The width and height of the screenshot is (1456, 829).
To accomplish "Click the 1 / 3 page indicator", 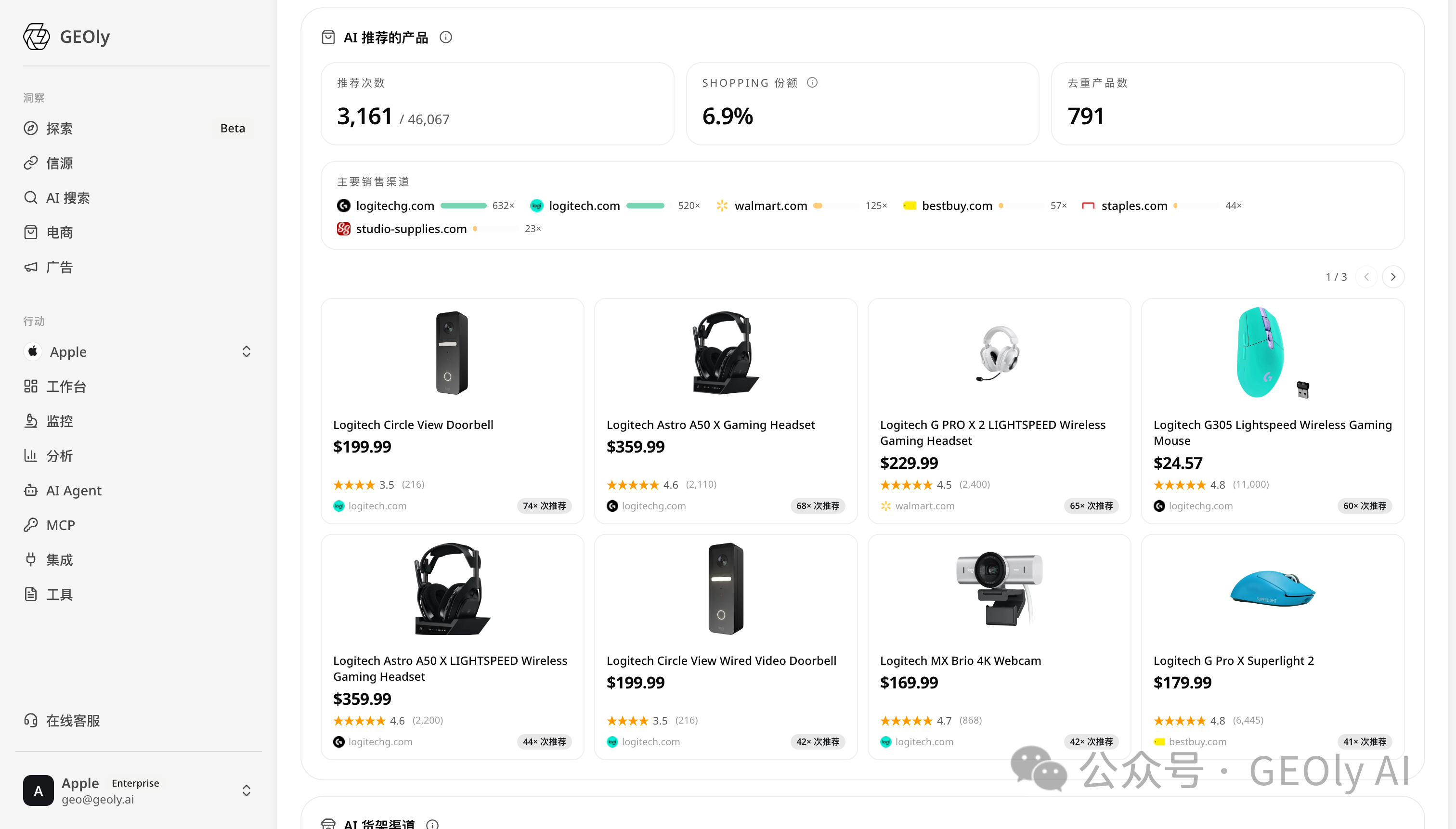I will click(x=1336, y=277).
